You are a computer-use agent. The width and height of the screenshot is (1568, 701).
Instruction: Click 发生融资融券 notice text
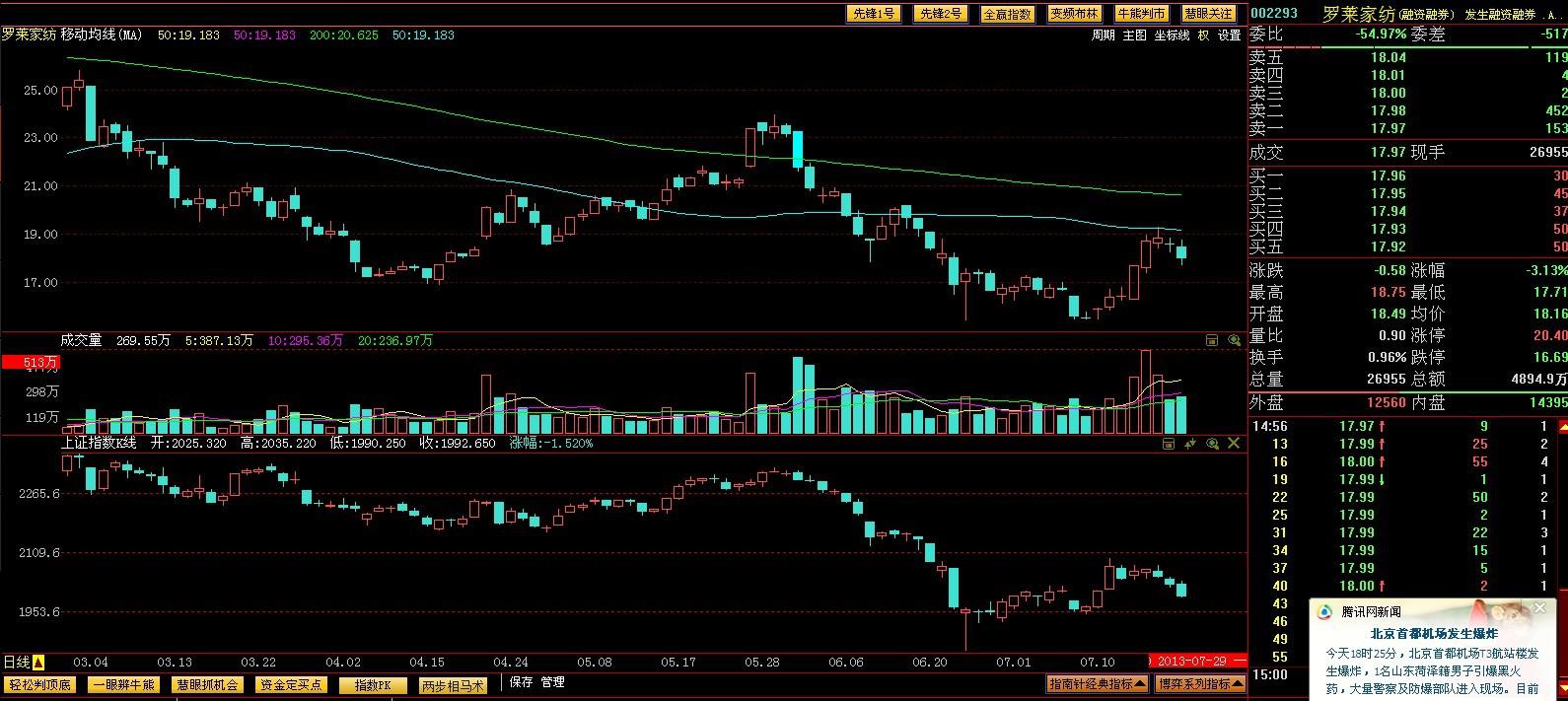tap(1500, 15)
